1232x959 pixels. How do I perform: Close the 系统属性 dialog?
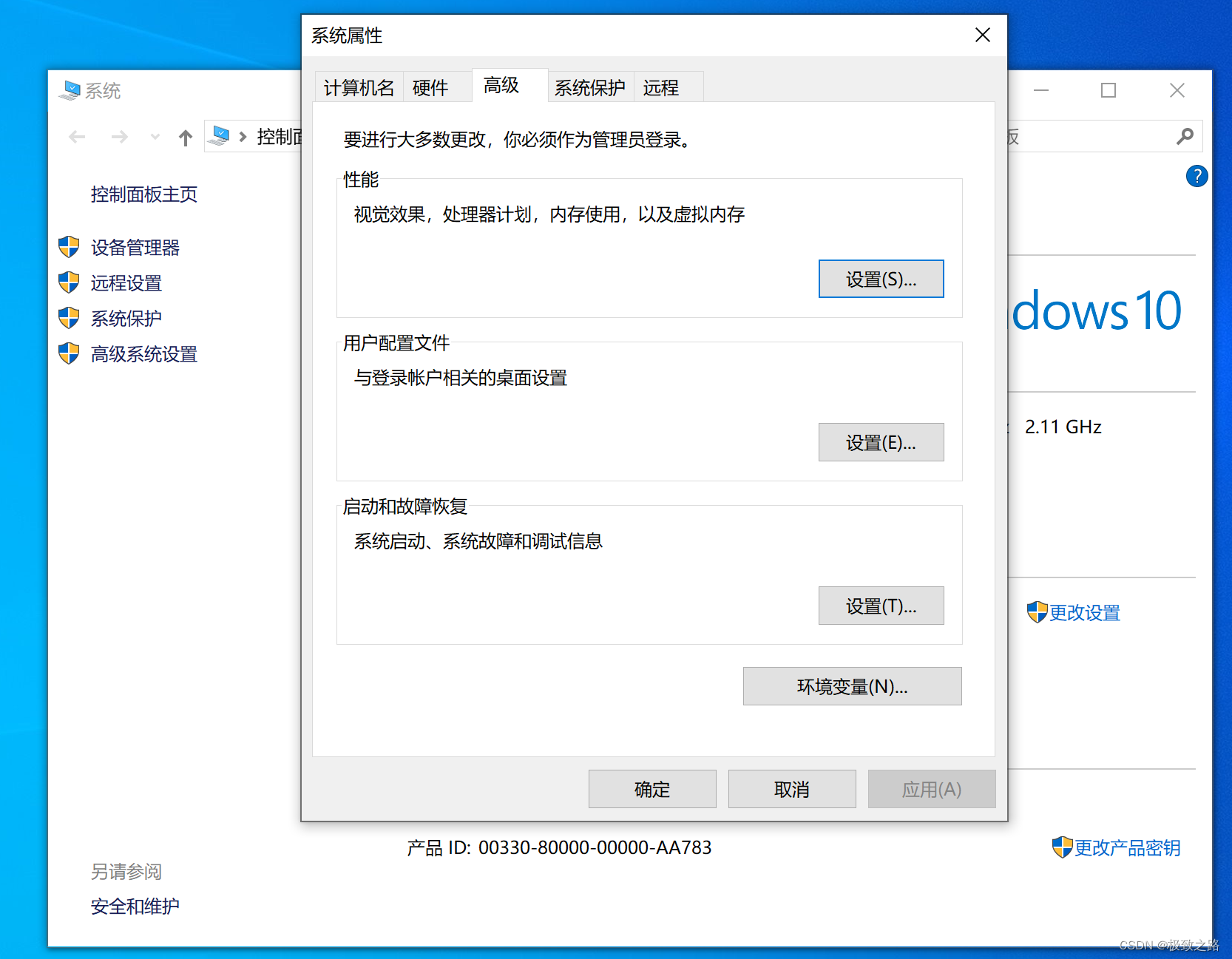(x=982, y=35)
